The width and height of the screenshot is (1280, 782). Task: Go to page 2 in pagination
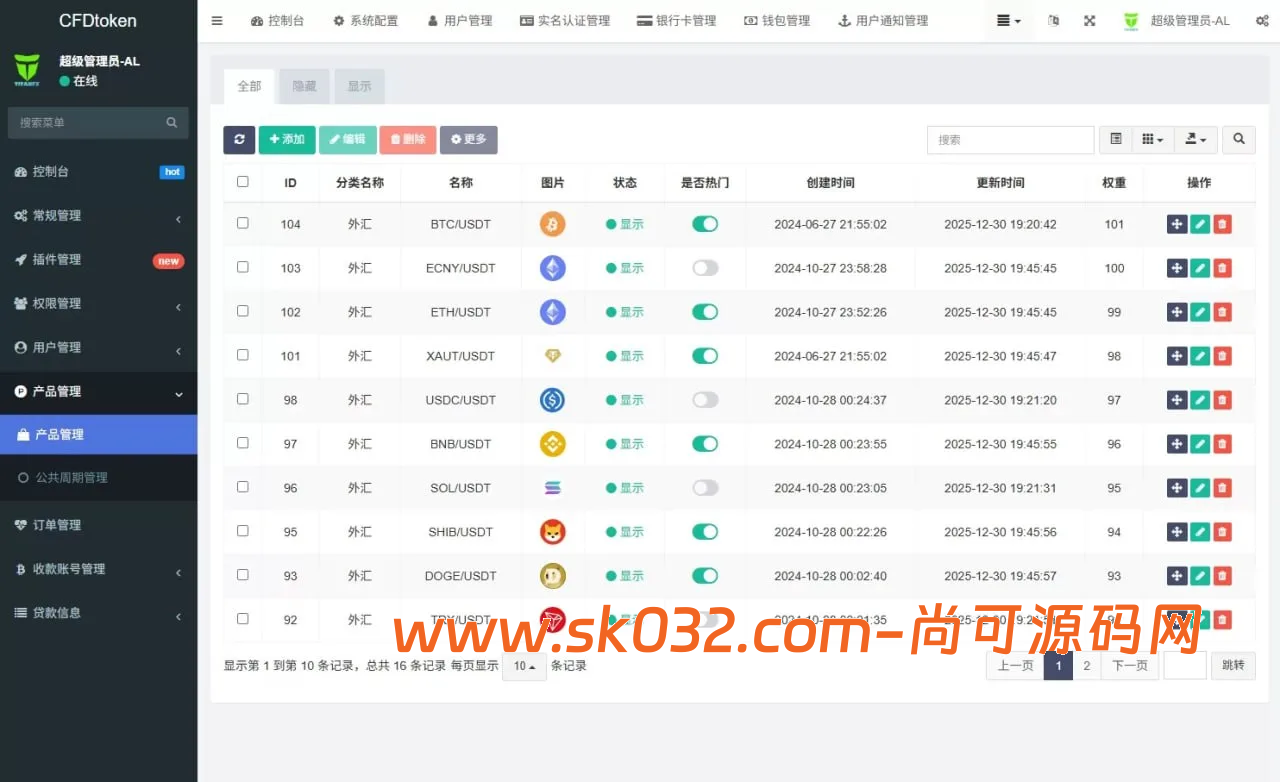tap(1087, 665)
